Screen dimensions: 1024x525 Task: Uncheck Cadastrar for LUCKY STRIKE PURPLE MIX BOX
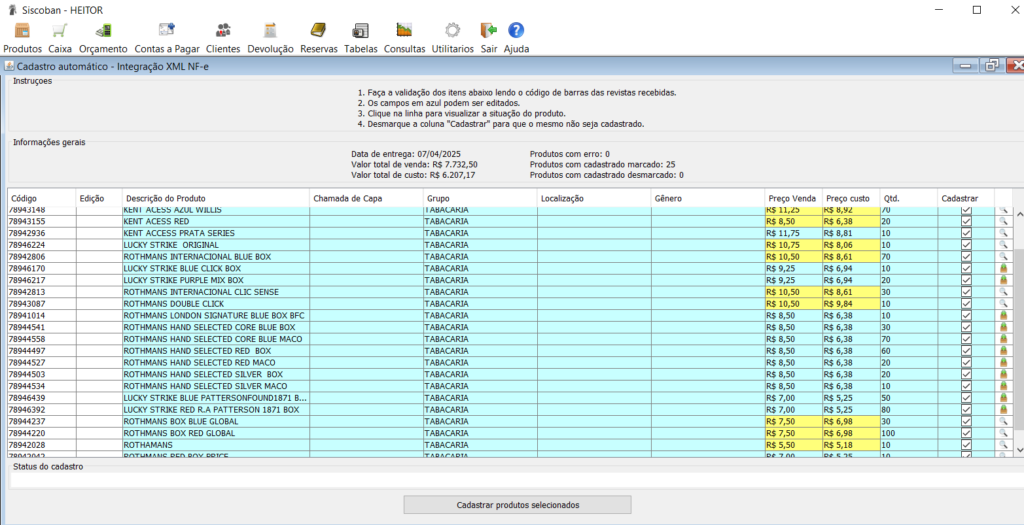pyautogui.click(x=966, y=280)
